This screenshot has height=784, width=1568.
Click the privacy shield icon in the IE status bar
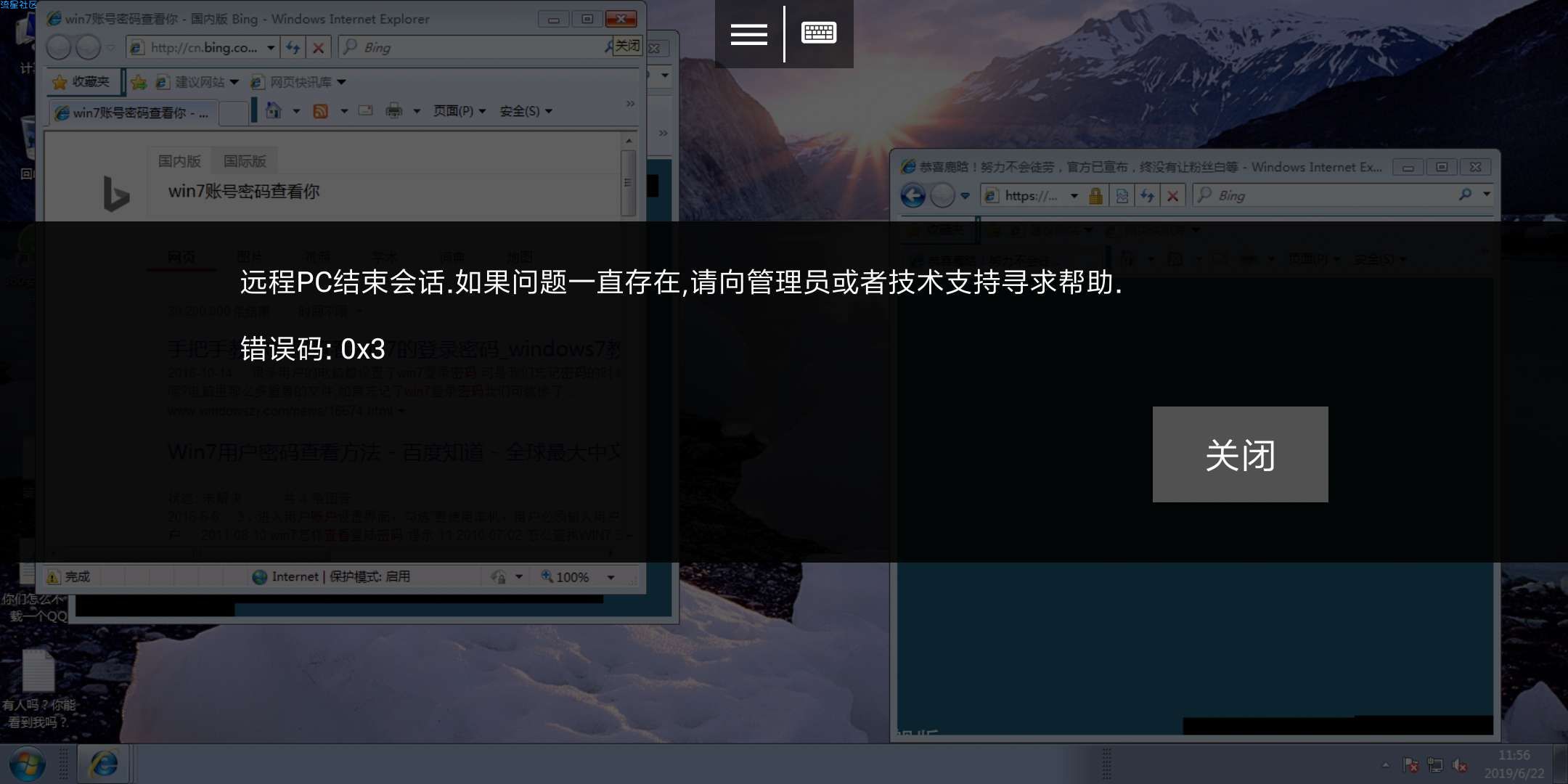tap(499, 577)
